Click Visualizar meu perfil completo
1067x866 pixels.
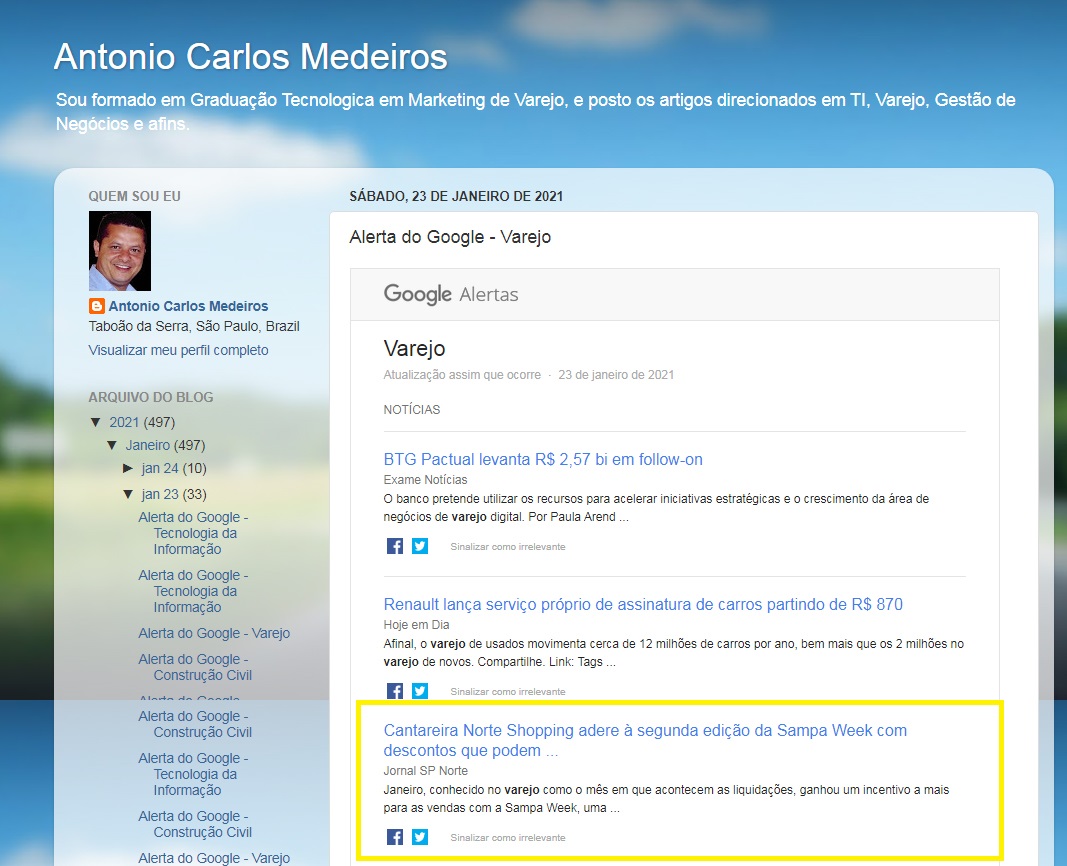(178, 350)
